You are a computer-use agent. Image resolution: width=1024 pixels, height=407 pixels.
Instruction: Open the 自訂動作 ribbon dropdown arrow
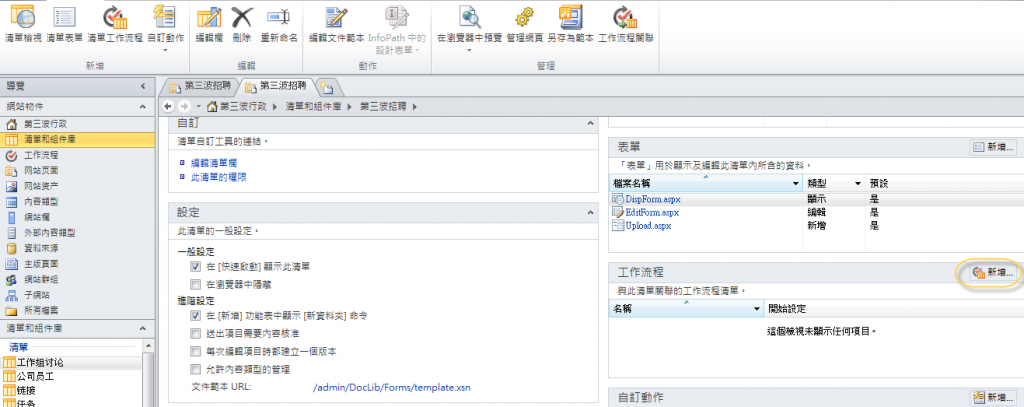(x=165, y=50)
